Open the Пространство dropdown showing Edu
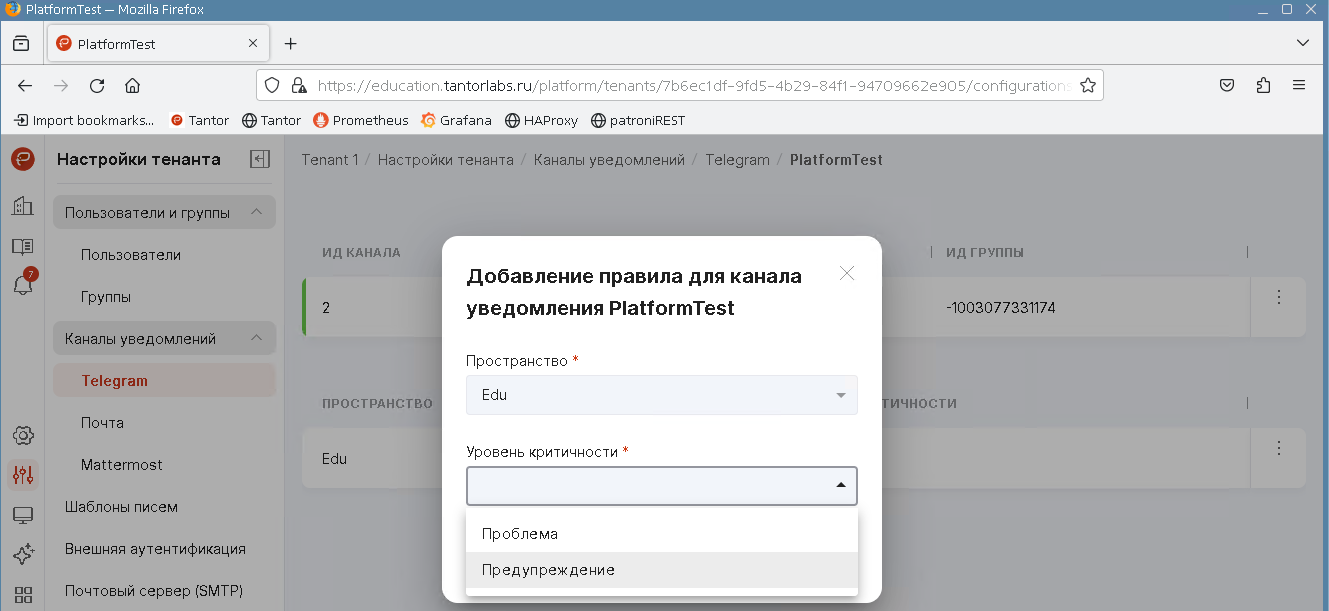Screen dimensions: 1329x611 [661, 395]
